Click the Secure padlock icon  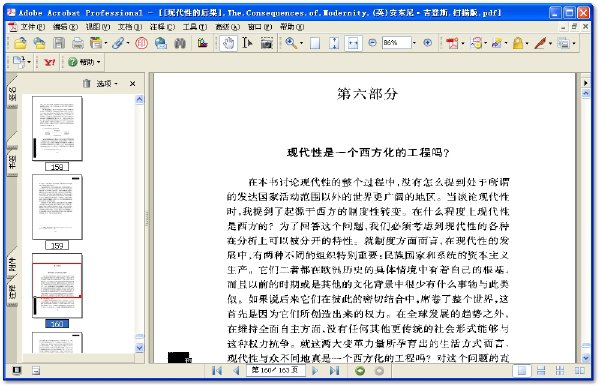518,43
